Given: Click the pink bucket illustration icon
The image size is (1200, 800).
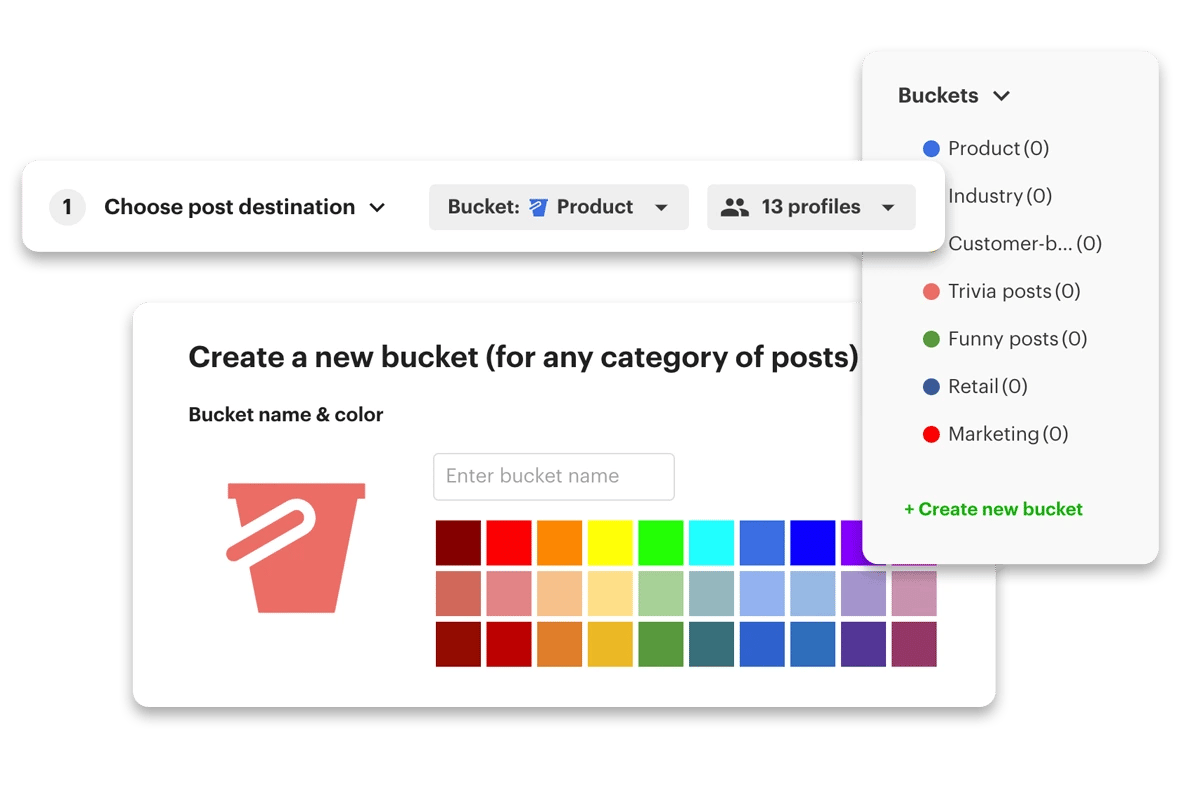Looking at the screenshot, I should pos(295,548).
